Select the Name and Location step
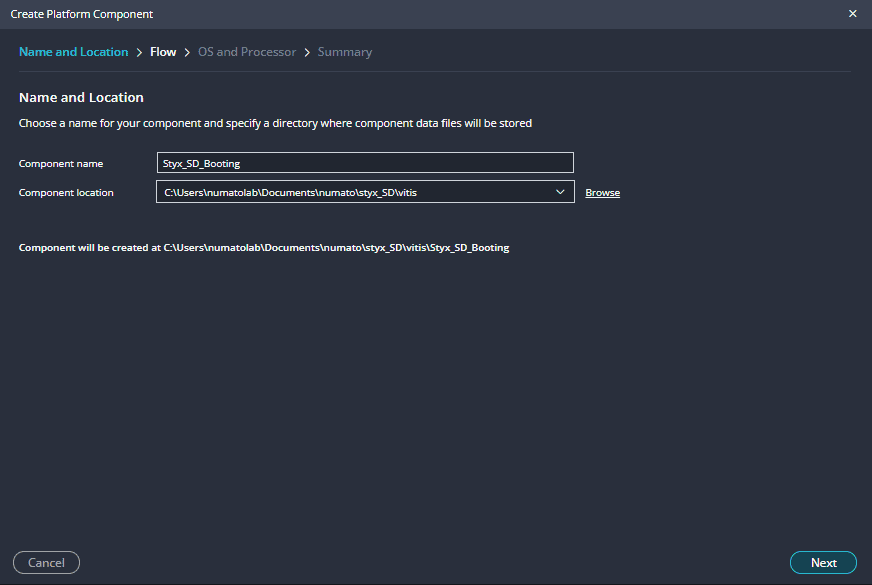872x585 pixels. 73,52
